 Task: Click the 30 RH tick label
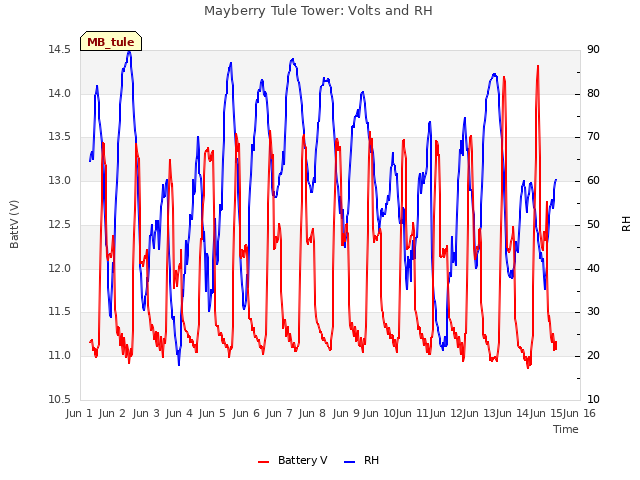593,312
